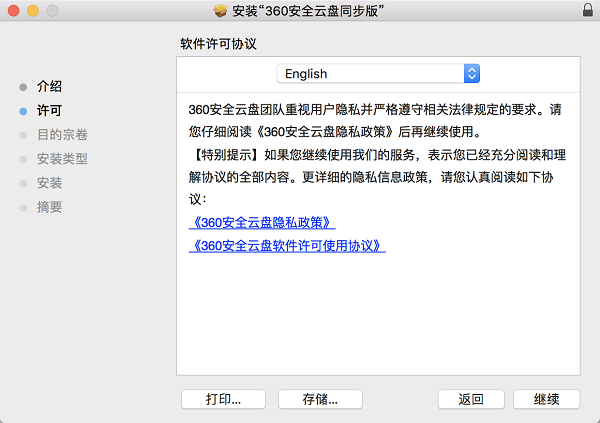Click the gray bullet beside 介绍
The width and height of the screenshot is (600, 423).
[x=23, y=87]
